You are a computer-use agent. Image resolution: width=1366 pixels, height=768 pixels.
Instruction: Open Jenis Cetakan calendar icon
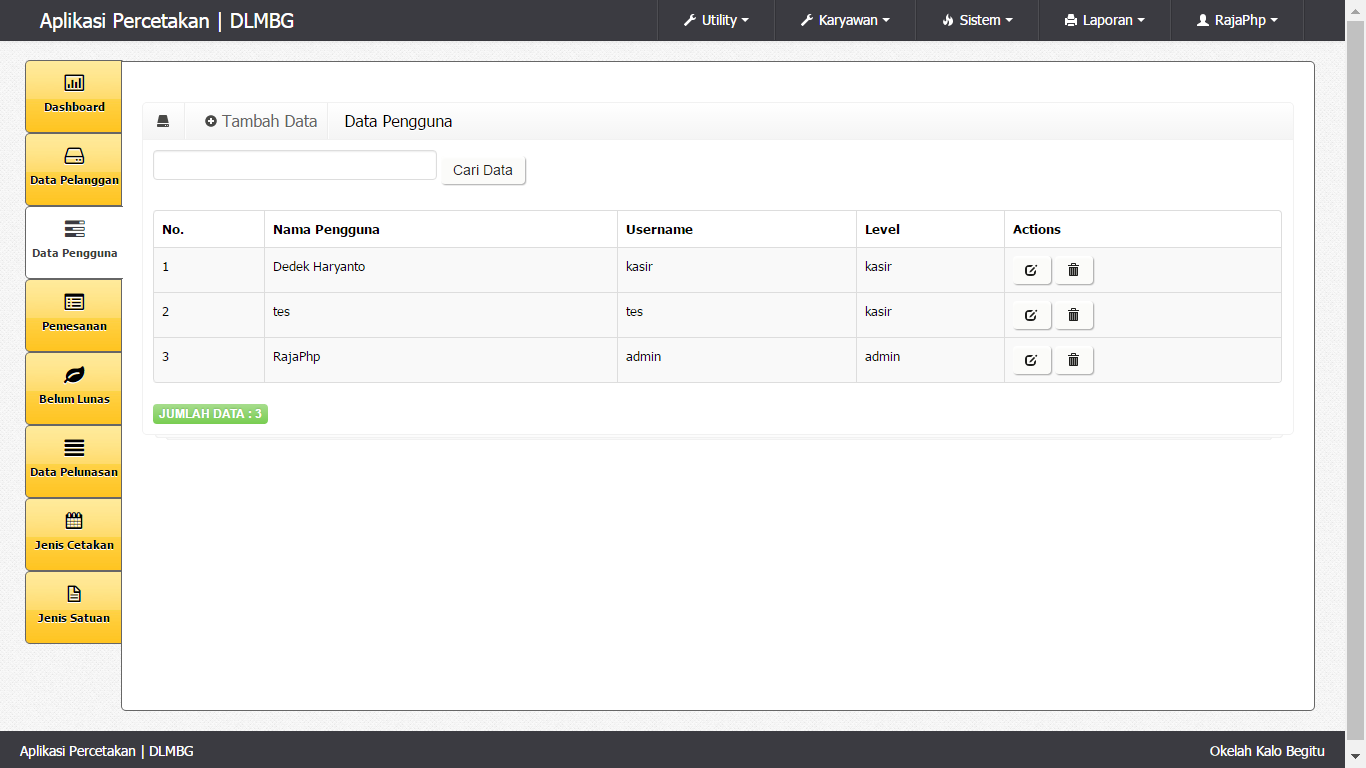(74, 521)
